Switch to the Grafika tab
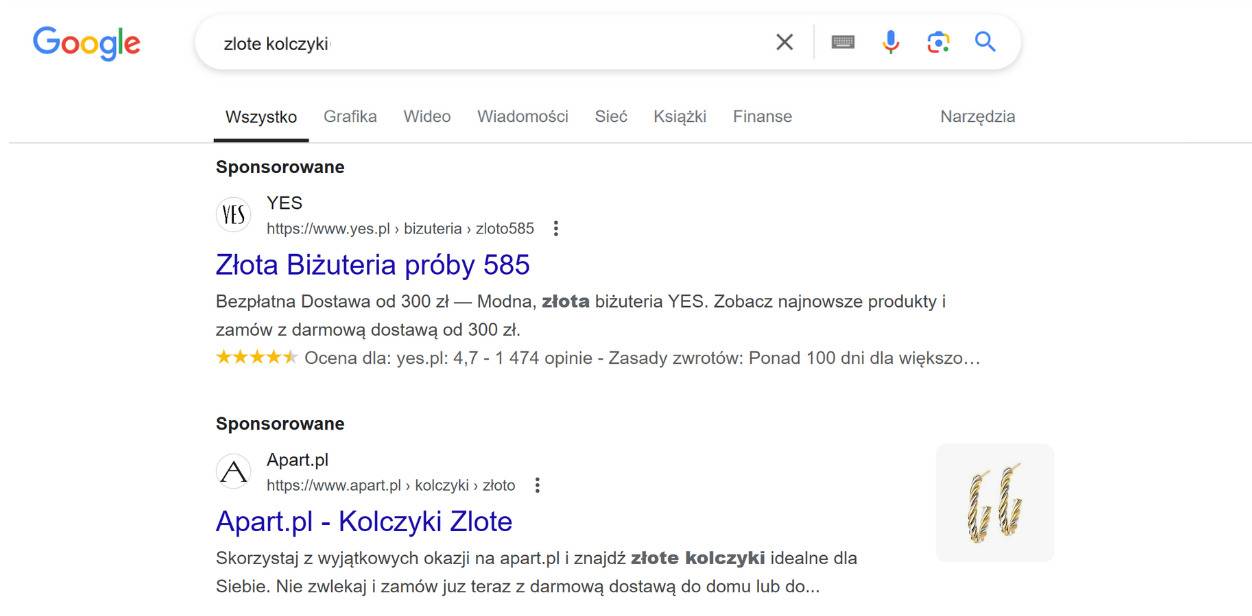The width and height of the screenshot is (1252, 616). pos(350,117)
